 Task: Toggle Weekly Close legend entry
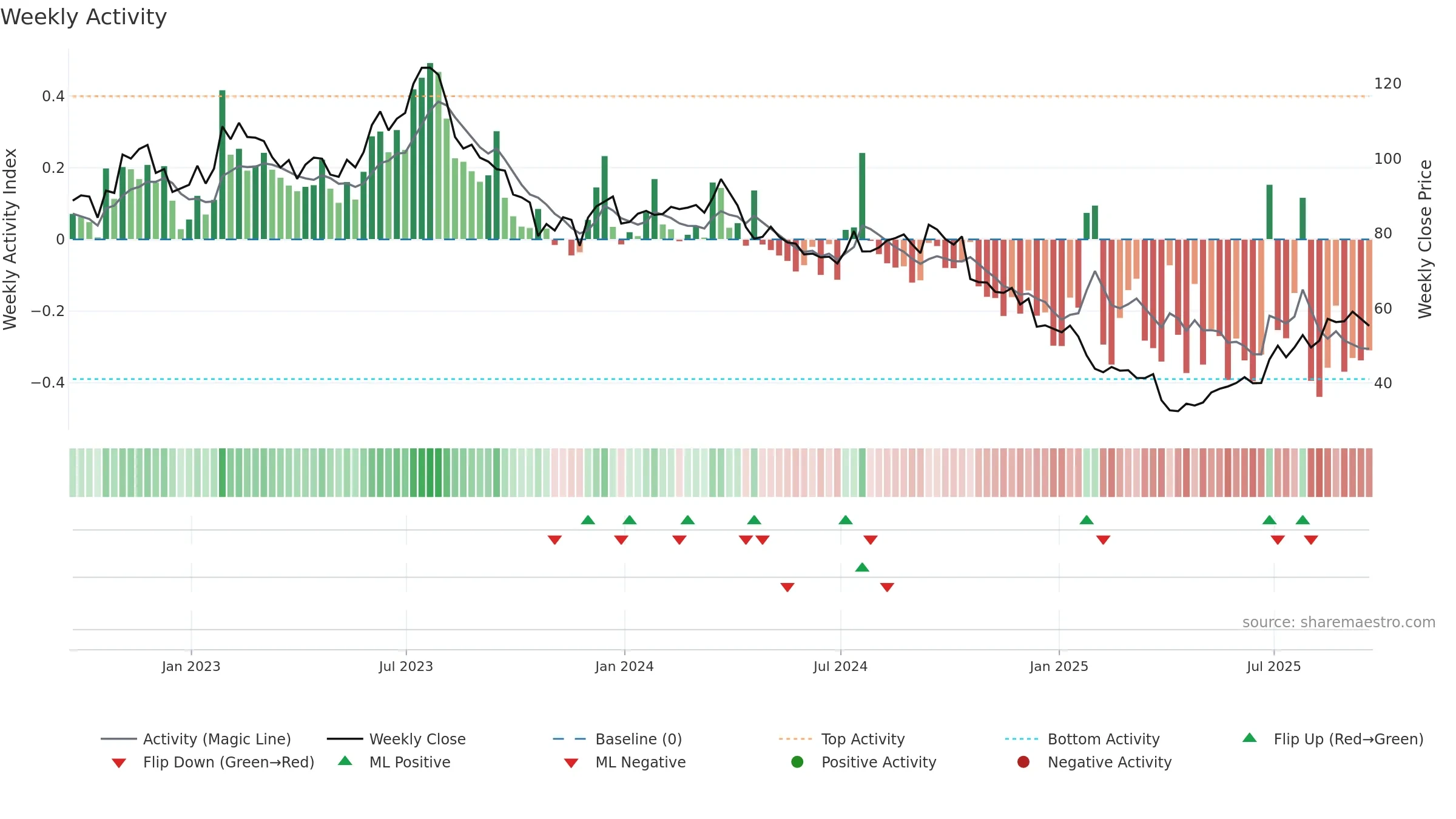(396, 739)
